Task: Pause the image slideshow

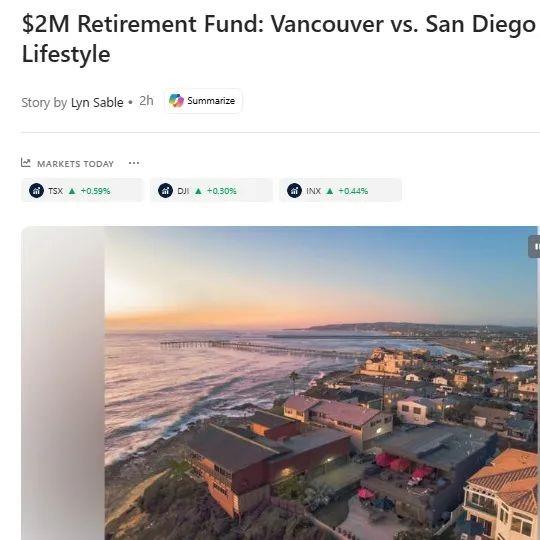Action: (534, 246)
